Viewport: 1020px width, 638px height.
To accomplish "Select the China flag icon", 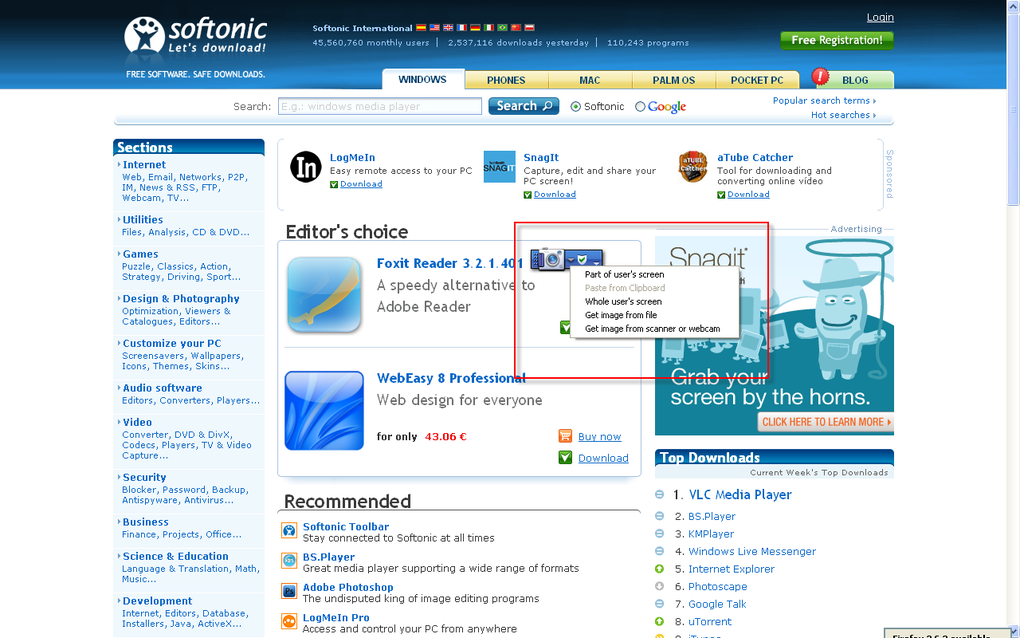I will 516,28.
